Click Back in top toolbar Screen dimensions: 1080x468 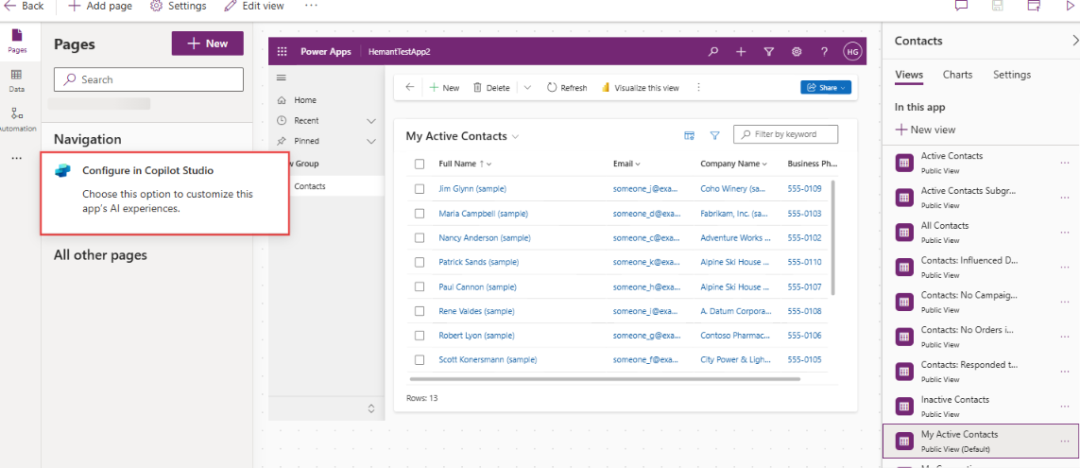click(24, 6)
